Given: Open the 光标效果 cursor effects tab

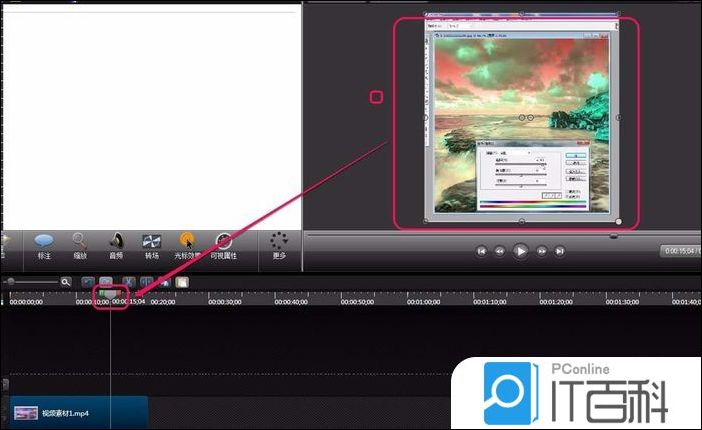Looking at the screenshot, I should pyautogui.click(x=187, y=246).
